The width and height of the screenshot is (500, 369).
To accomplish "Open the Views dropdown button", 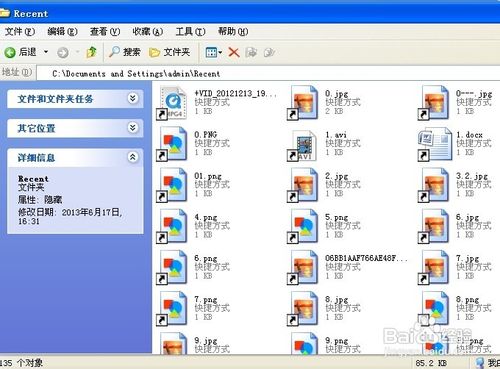I will pyautogui.click(x=214, y=52).
